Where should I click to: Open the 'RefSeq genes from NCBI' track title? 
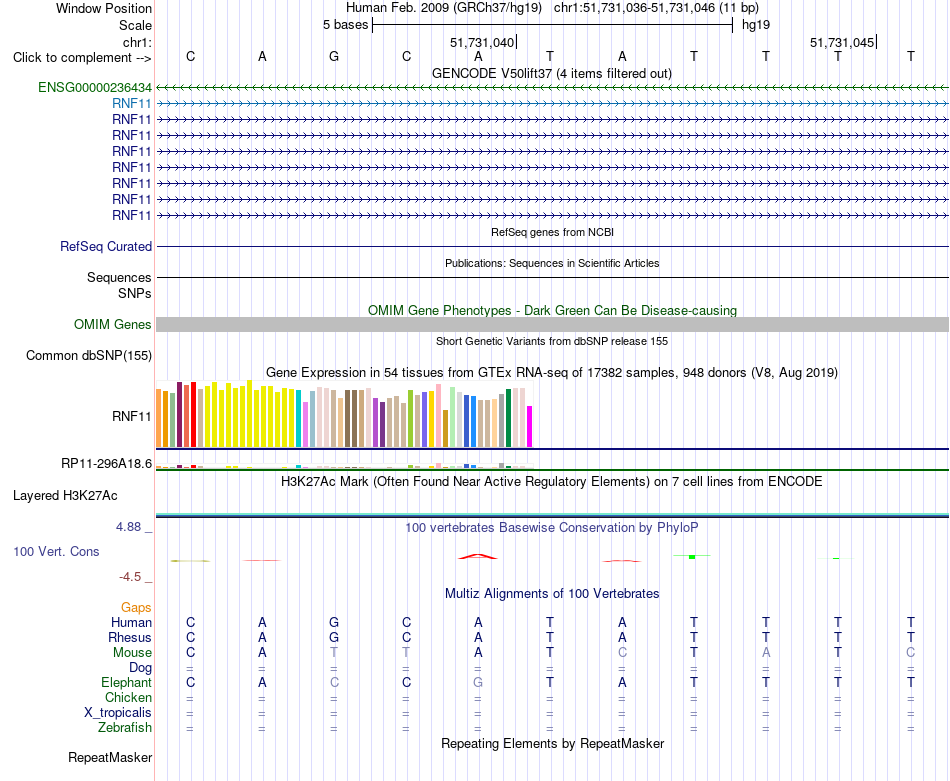pyautogui.click(x=552, y=232)
